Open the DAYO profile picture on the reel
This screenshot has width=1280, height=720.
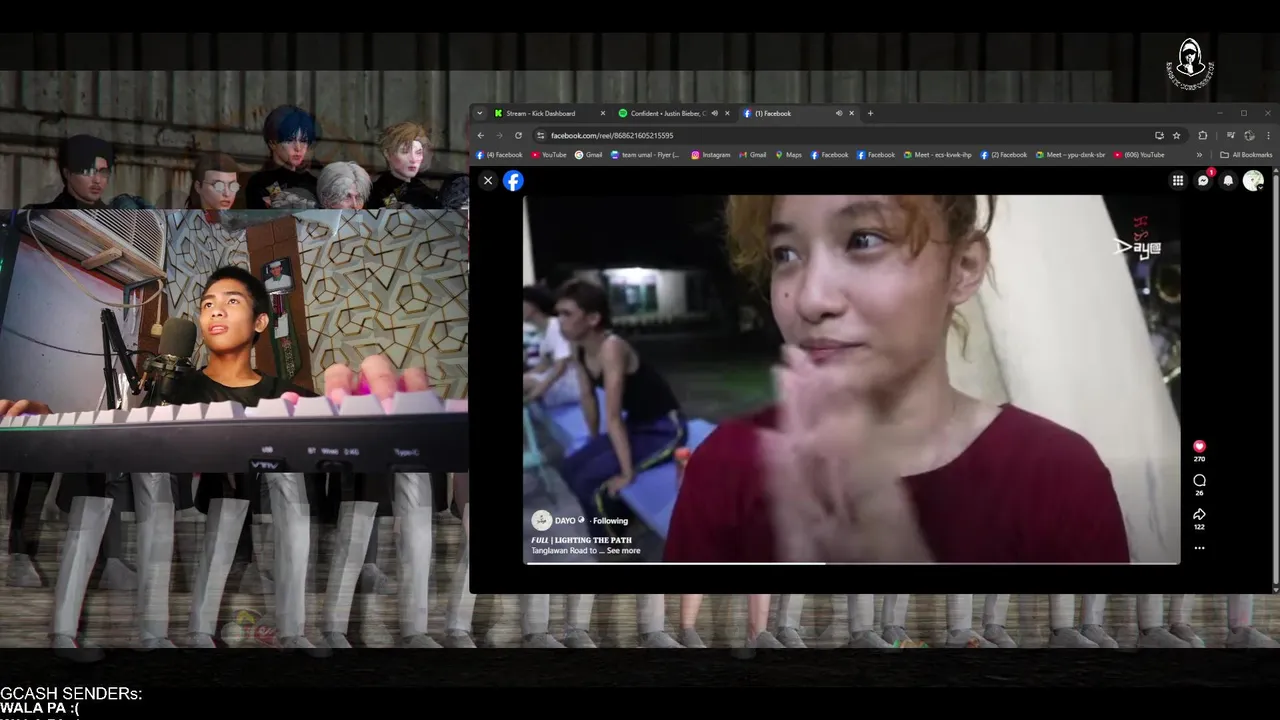click(541, 520)
